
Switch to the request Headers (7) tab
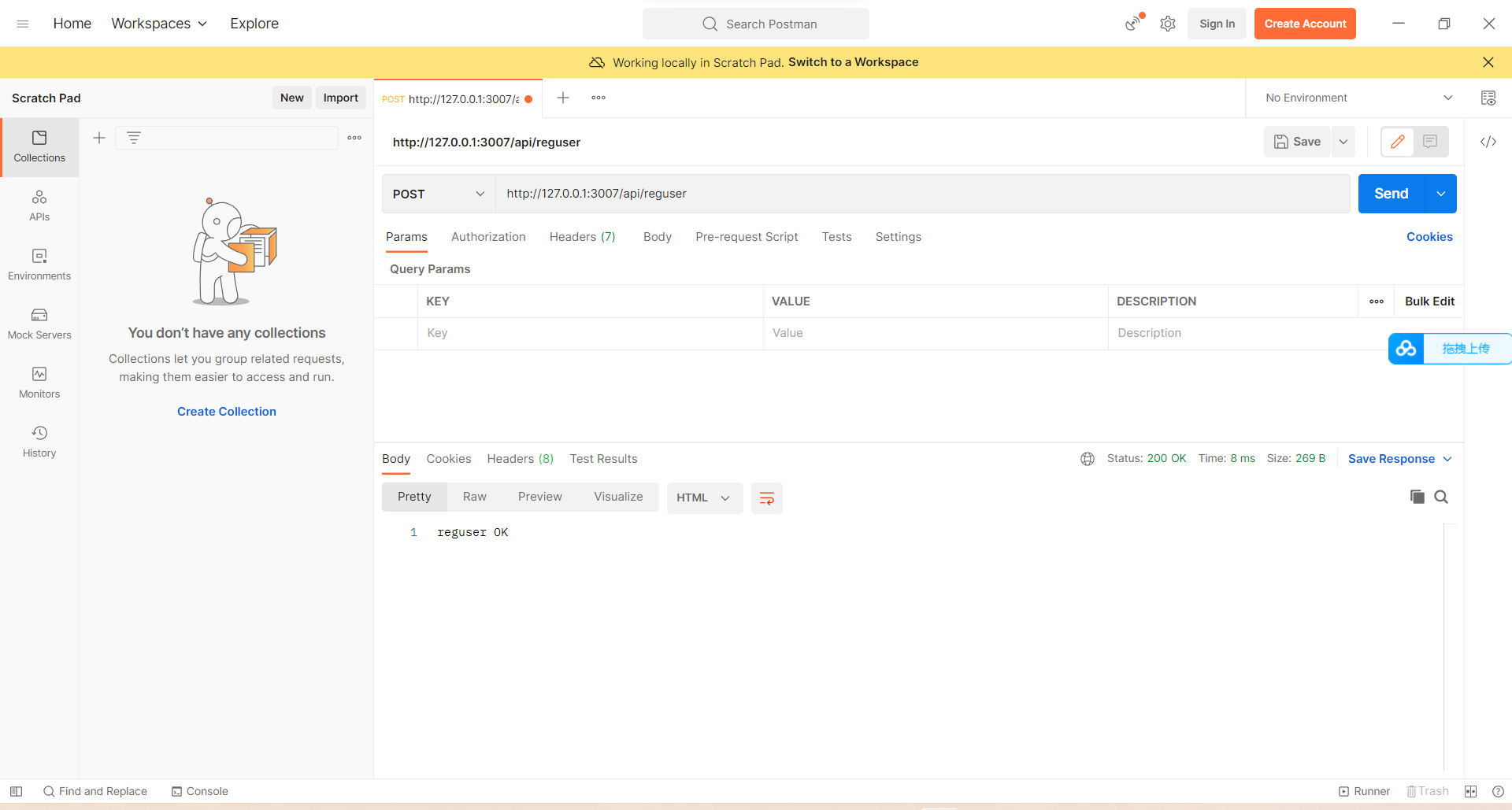tap(583, 237)
